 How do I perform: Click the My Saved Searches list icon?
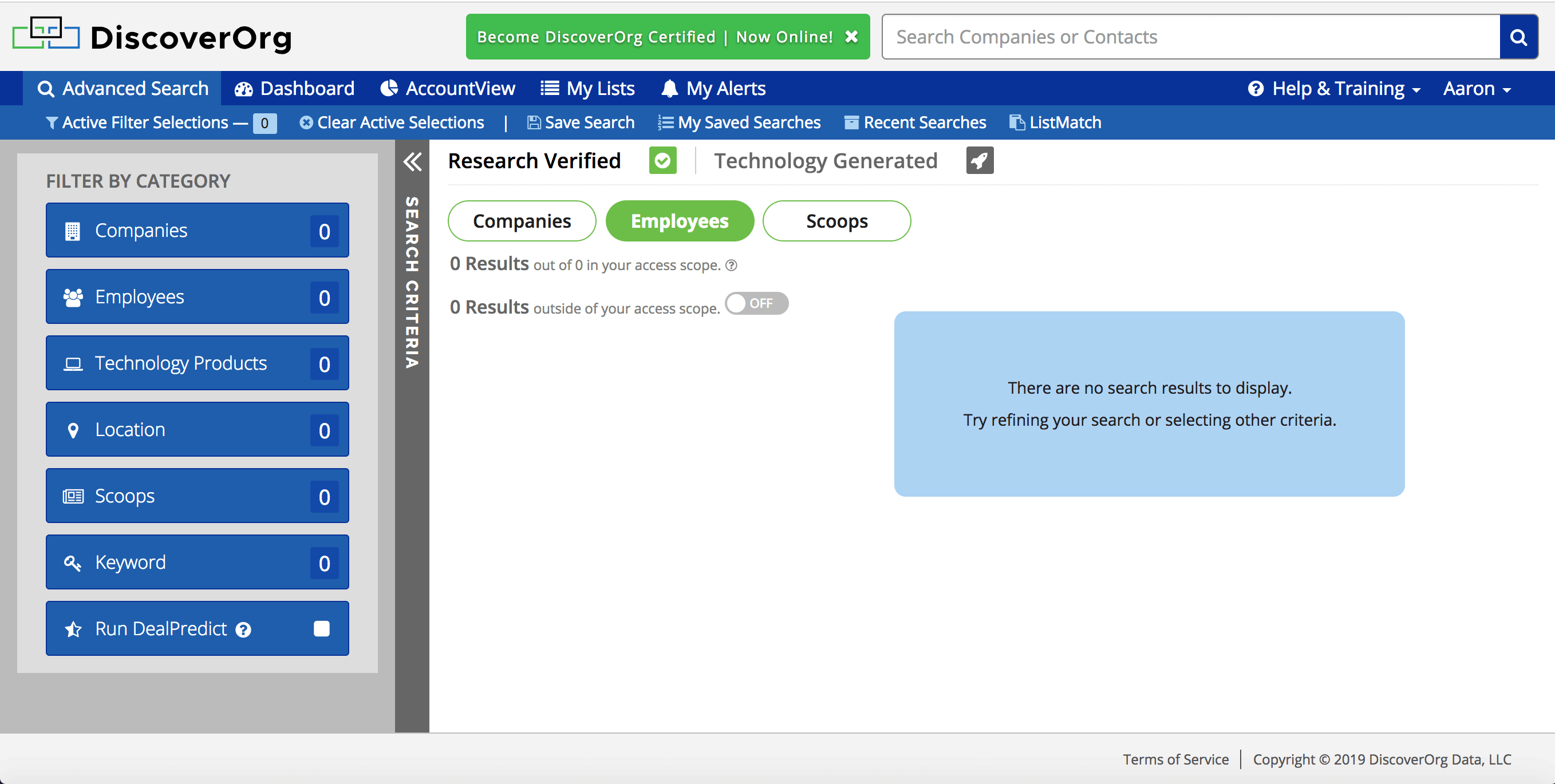coord(665,122)
